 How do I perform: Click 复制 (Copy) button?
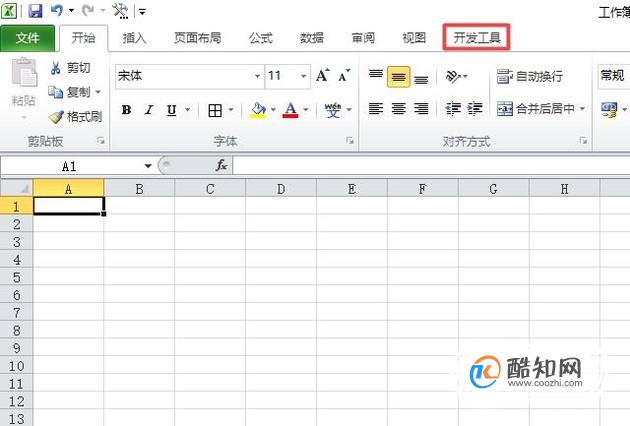pyautogui.click(x=69, y=92)
